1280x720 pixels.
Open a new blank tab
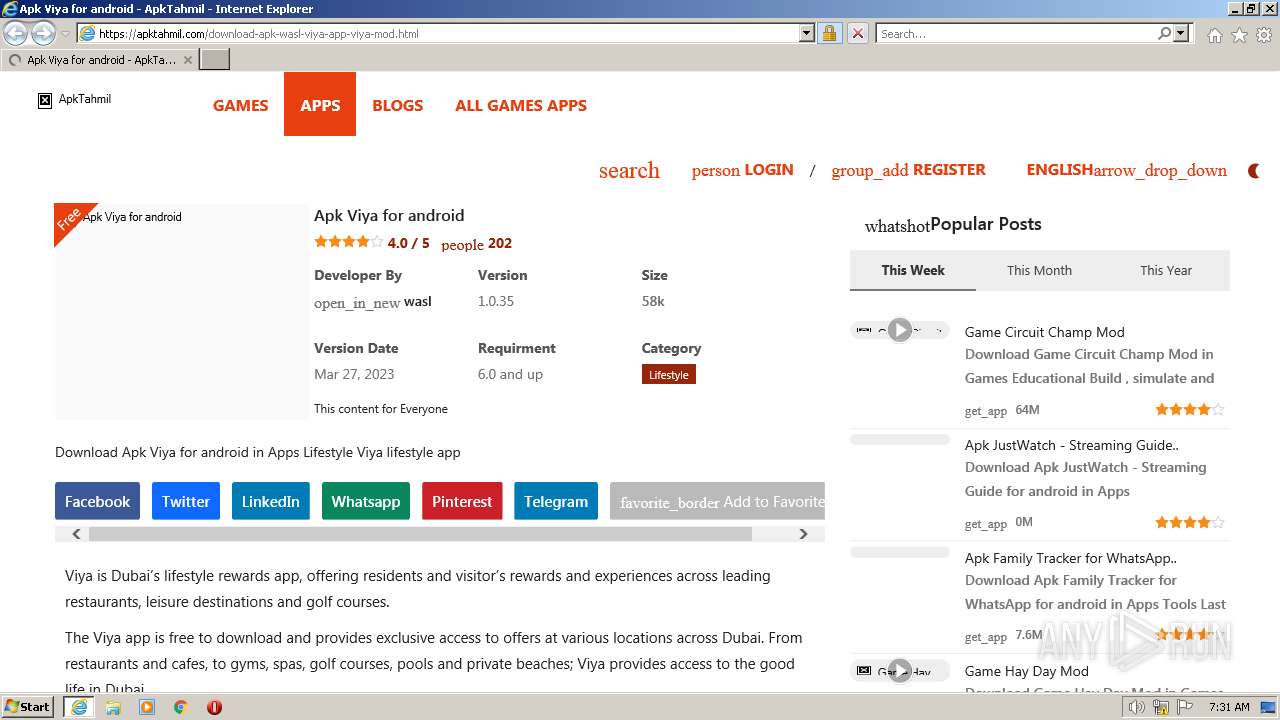tap(215, 60)
